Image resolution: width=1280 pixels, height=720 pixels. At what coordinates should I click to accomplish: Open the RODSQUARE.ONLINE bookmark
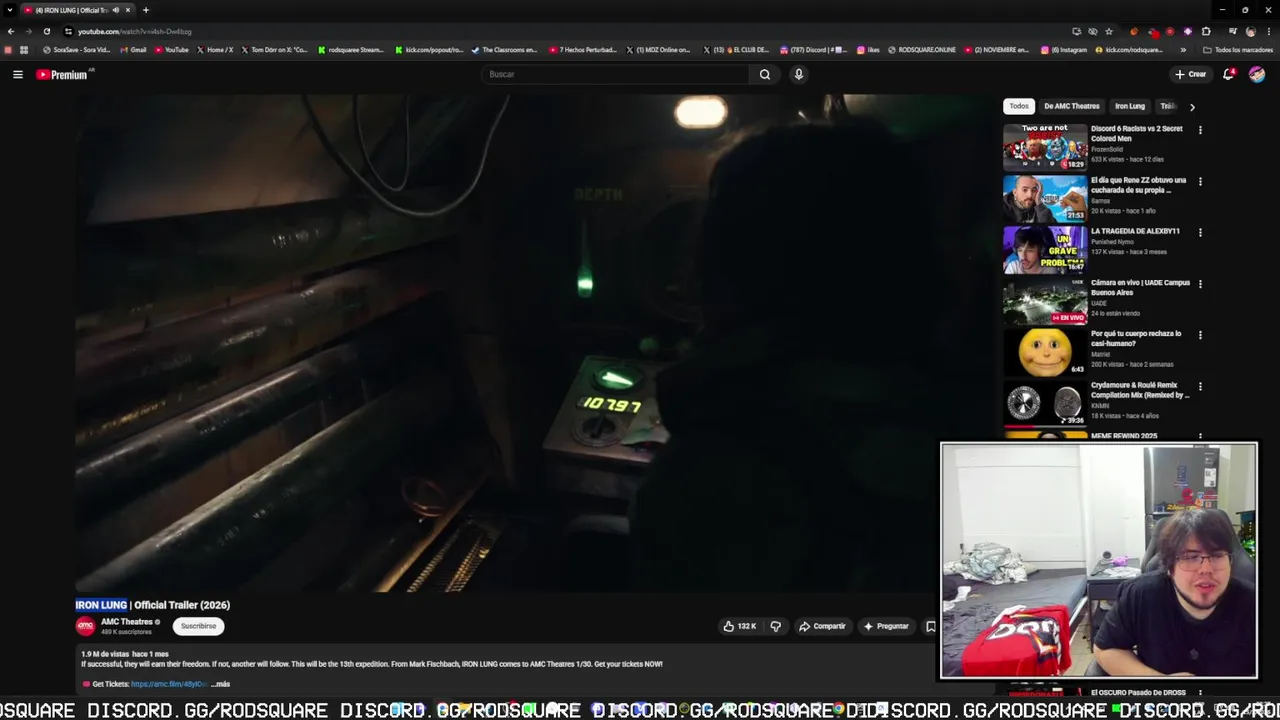922,49
